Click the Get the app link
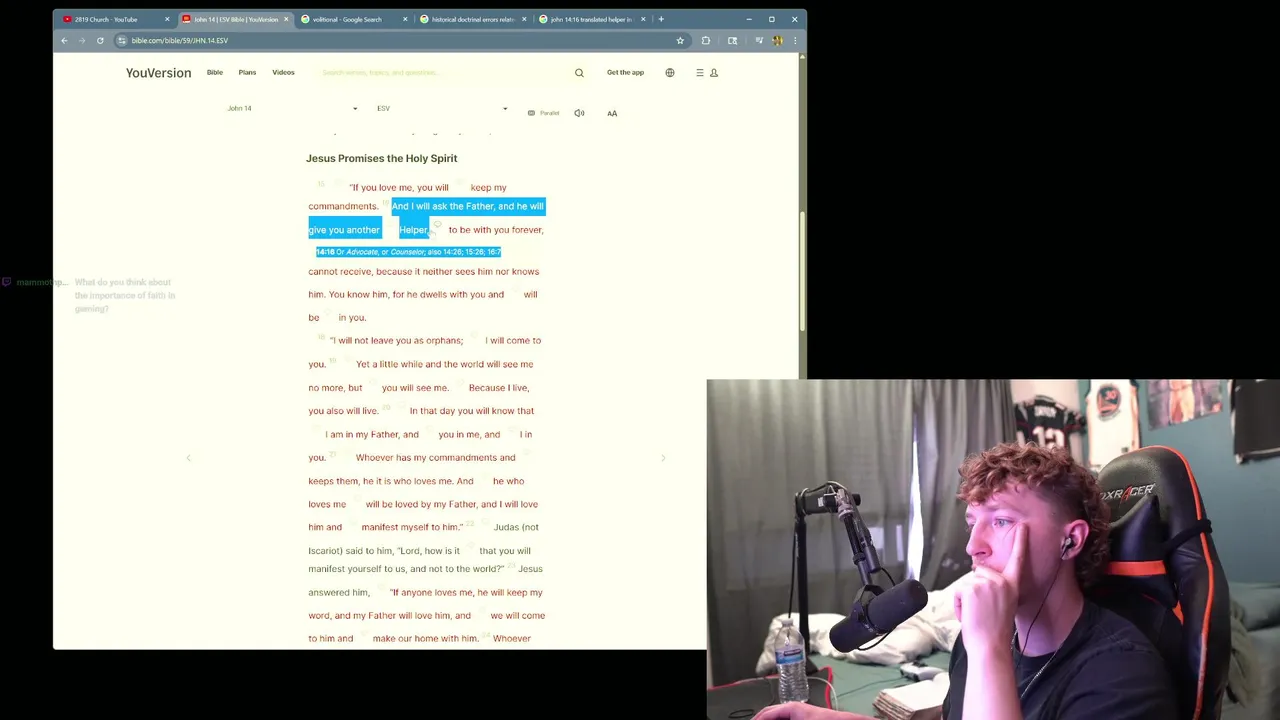This screenshot has height=720, width=1280. [625, 72]
